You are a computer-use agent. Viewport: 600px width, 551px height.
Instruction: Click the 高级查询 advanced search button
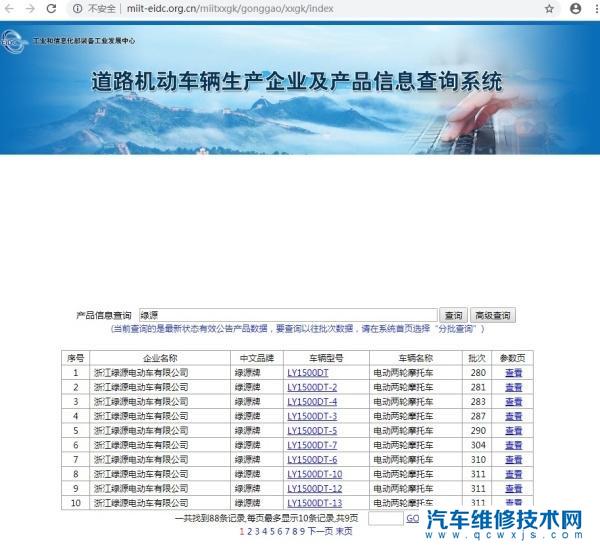click(493, 315)
